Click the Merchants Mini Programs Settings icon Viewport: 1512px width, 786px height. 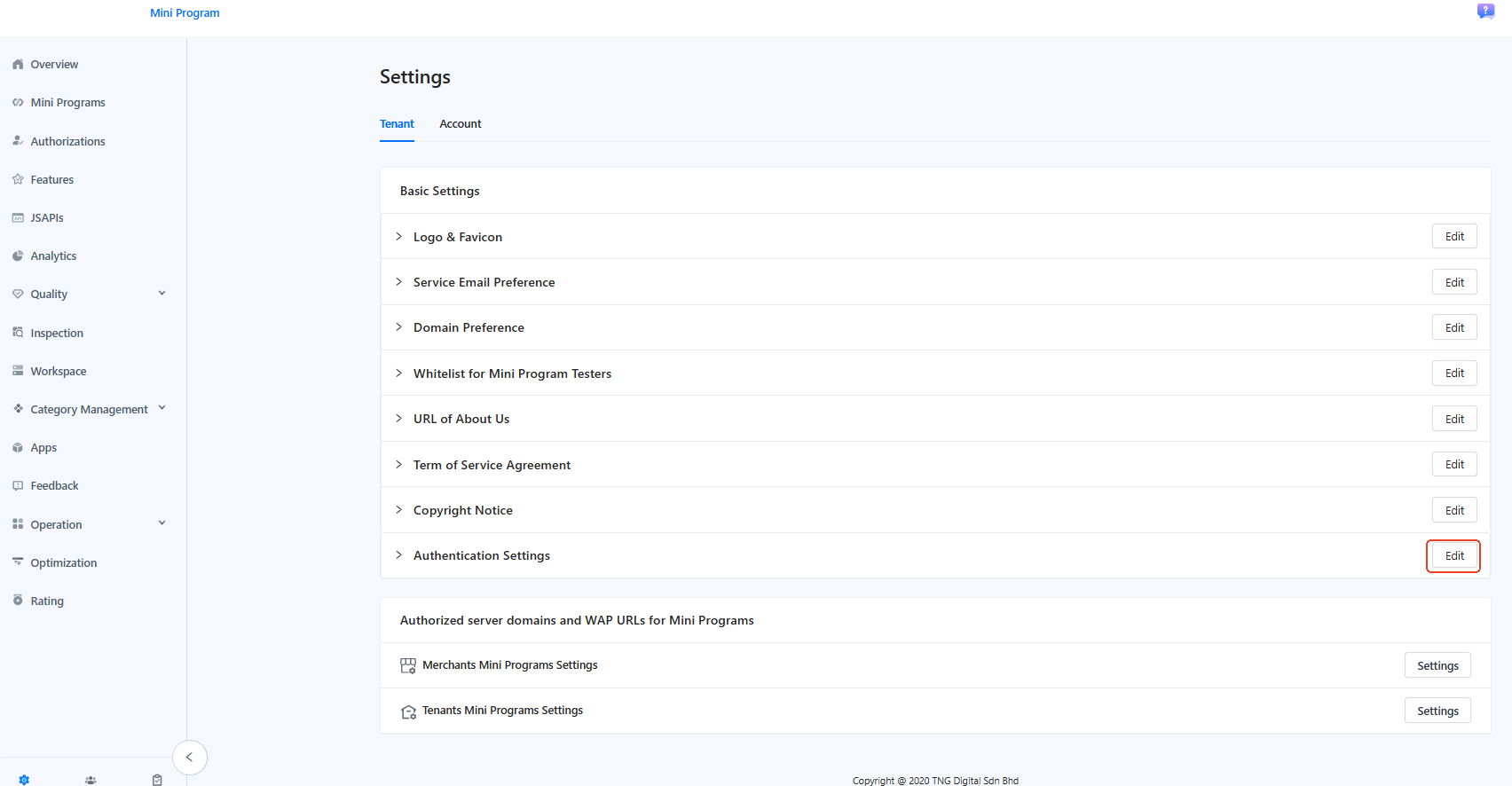[x=408, y=665]
